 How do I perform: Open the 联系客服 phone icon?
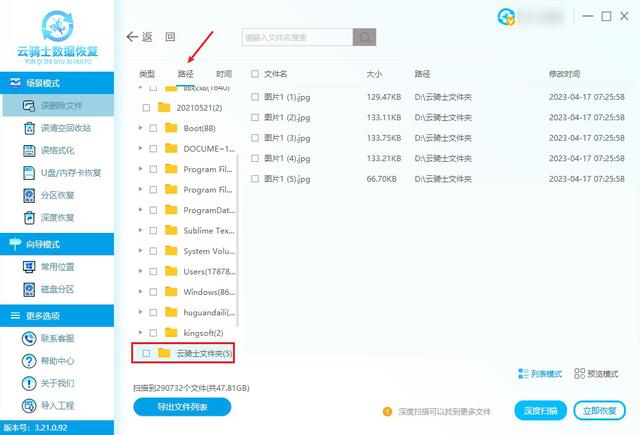click(x=29, y=338)
